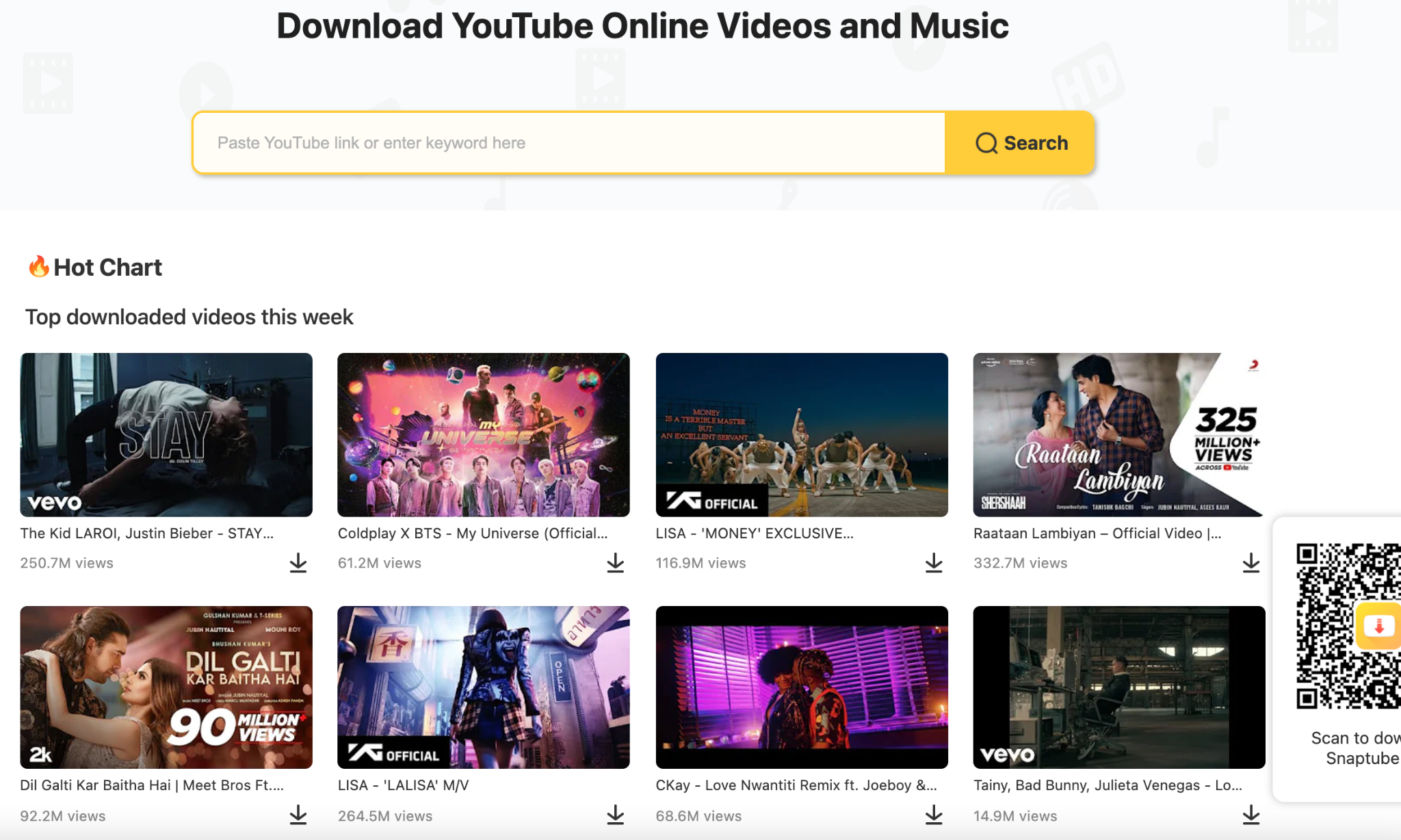This screenshot has width=1401, height=840.
Task: Click download icon for Dil Galti Kar Baitha Hai
Action: [x=298, y=815]
